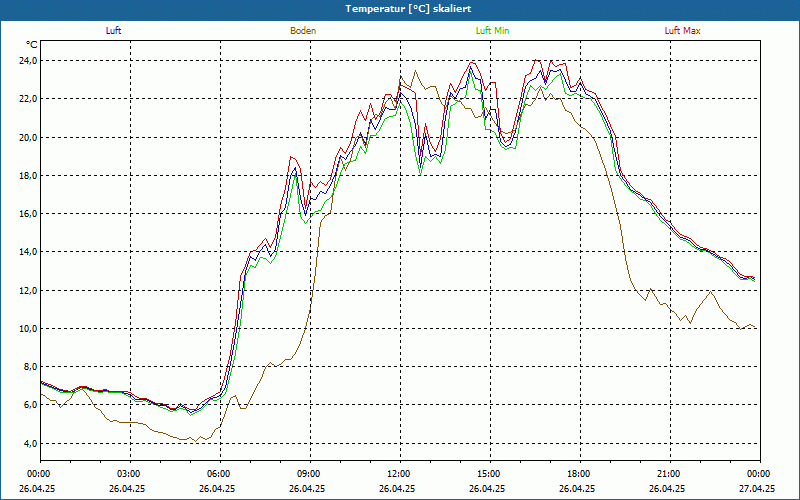Click the 'Luft Min' legend label
Viewport: 800px width, 500px height.
[492, 31]
